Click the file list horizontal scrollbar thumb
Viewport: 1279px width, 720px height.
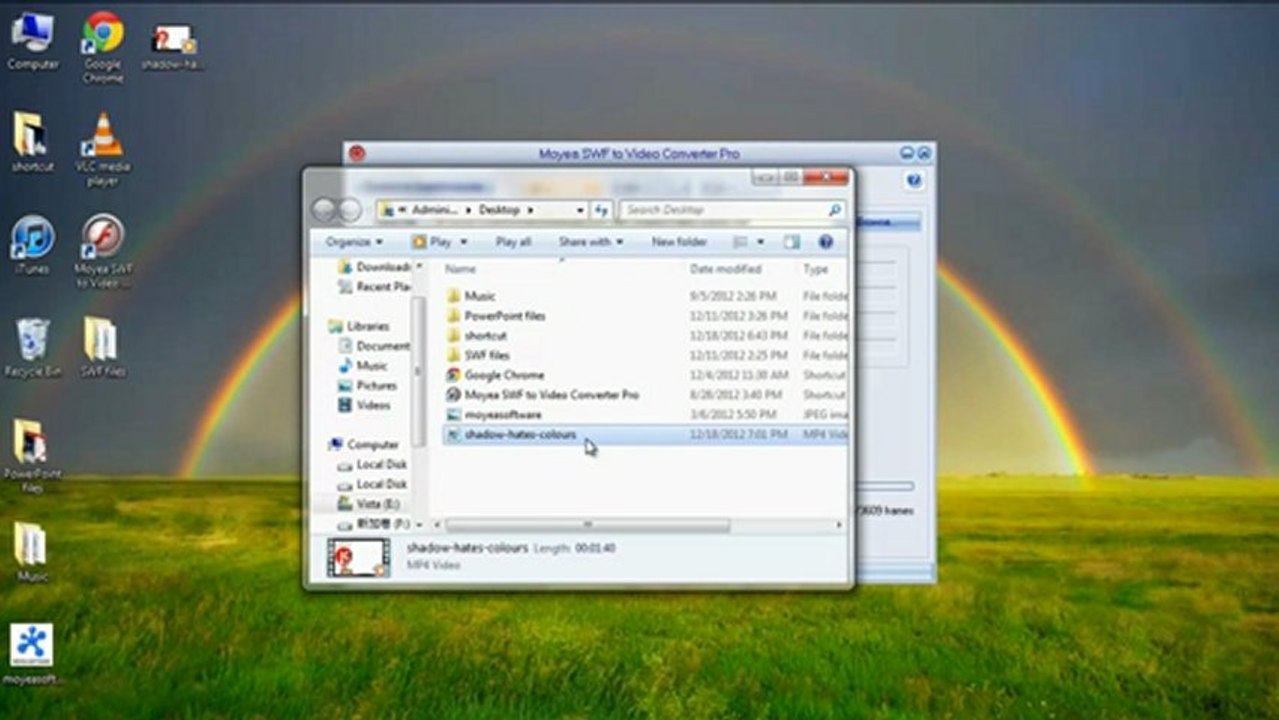tap(588, 524)
